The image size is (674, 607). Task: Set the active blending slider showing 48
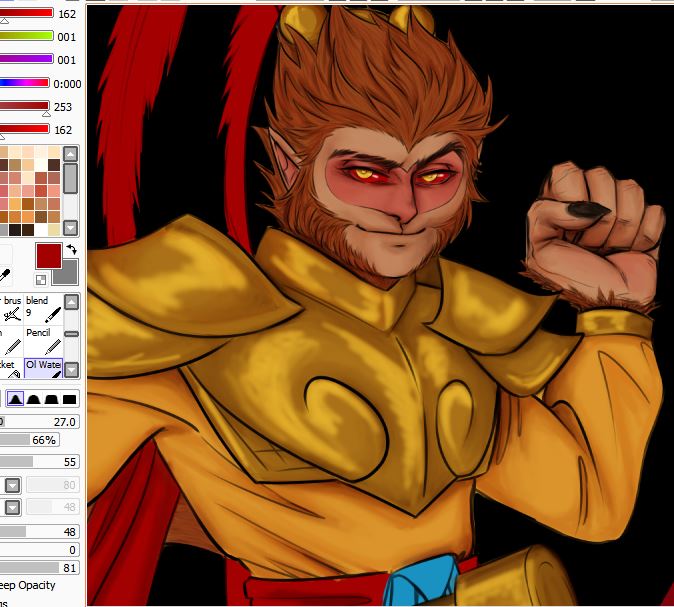(40, 532)
